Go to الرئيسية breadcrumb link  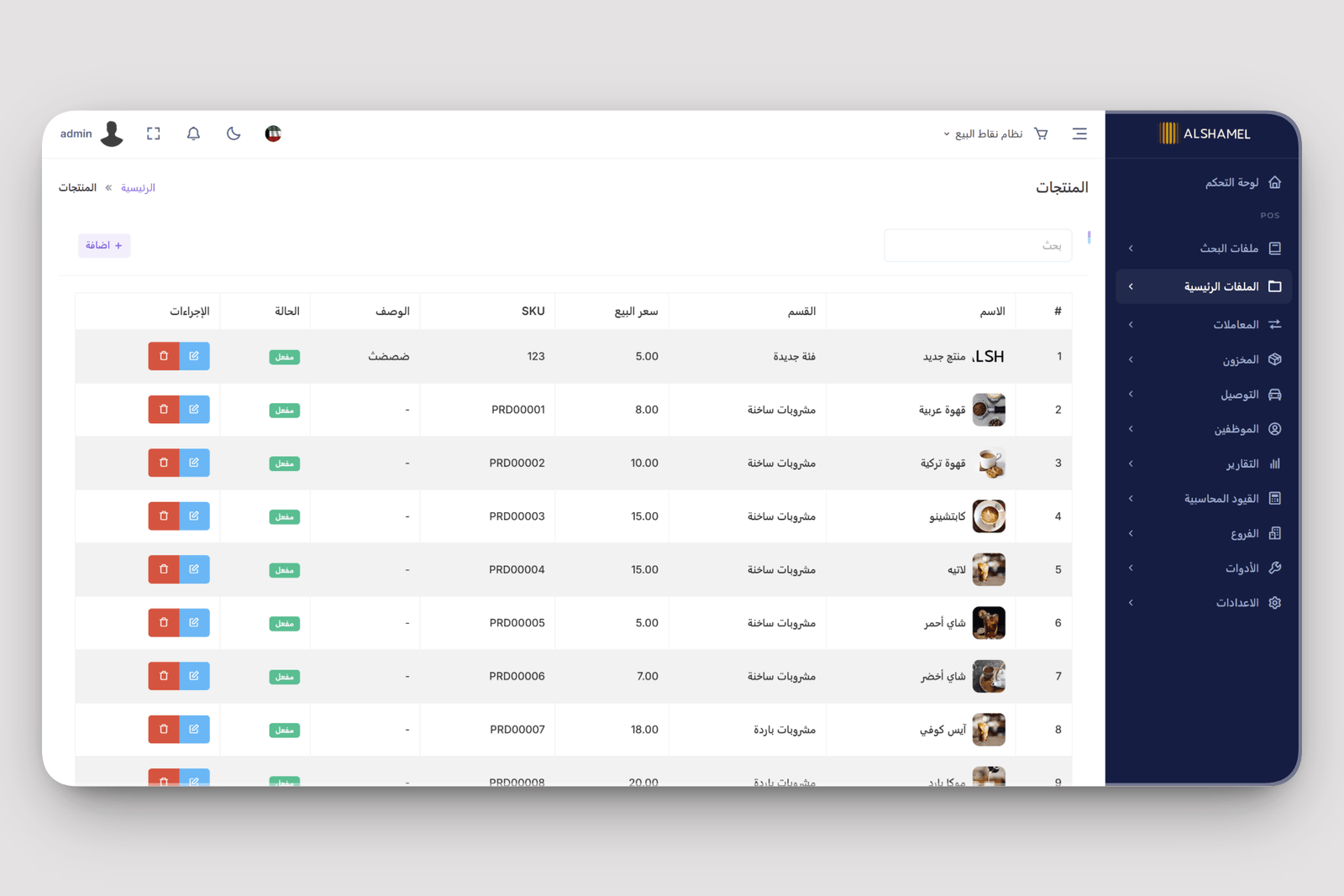tap(138, 187)
